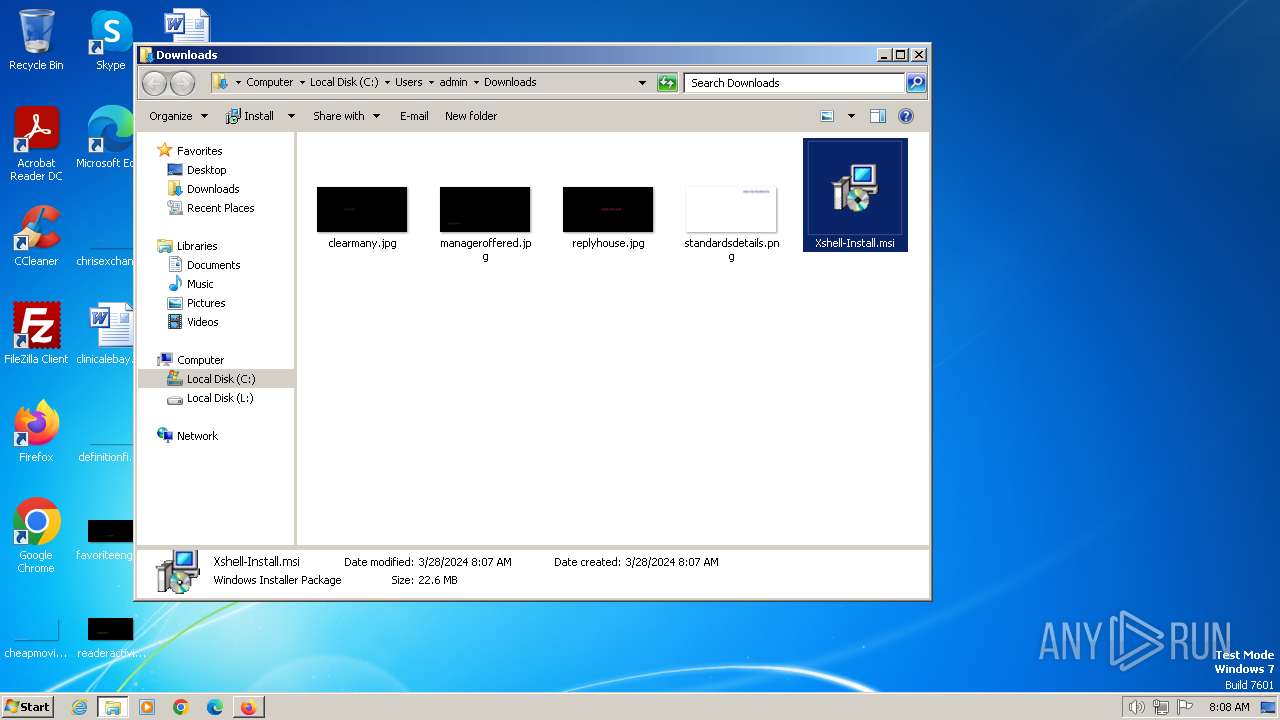Viewport: 1280px width, 720px height.
Task: Click Windows Explorer taskbar button
Action: (x=112, y=707)
